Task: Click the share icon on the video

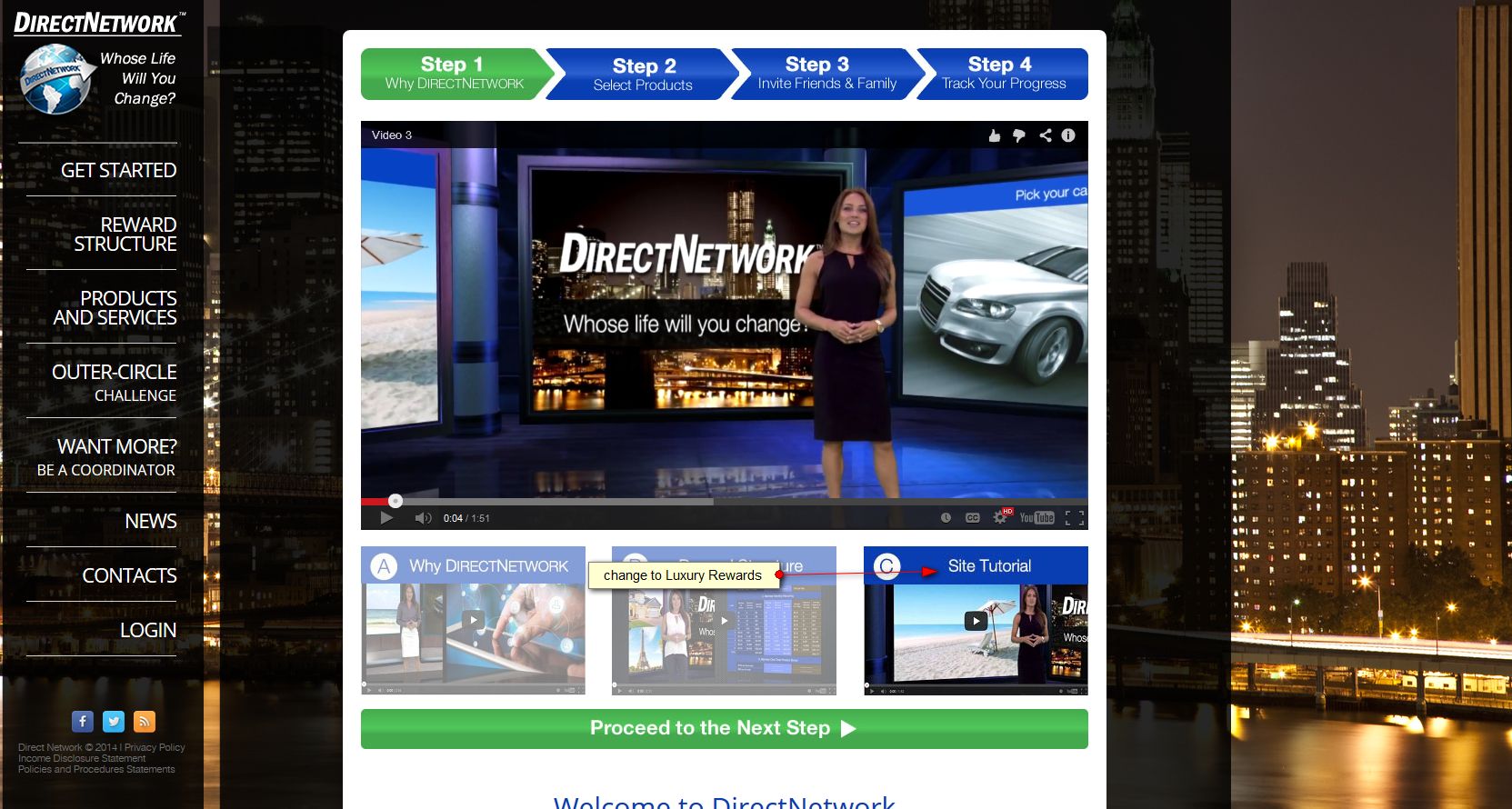Action: 1046,135
